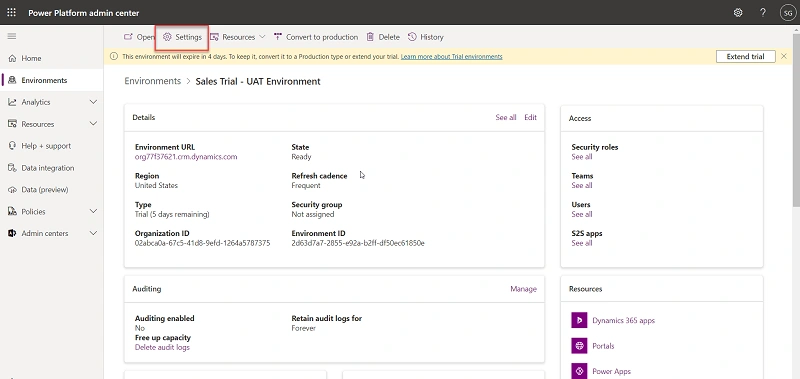Viewport: 800px width, 379px height.
Task: Open the Resources dropdown arrow in the command bar
Action: click(x=262, y=37)
